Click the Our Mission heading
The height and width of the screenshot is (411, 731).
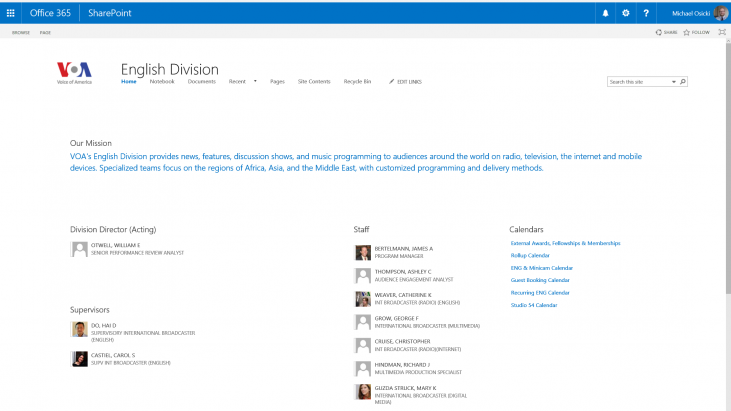pos(91,143)
